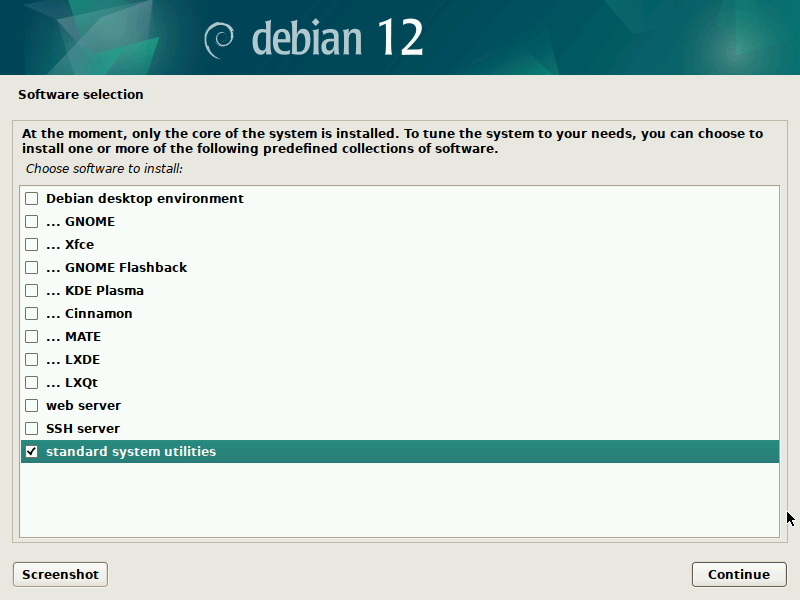Enable the Debian desktop environment checkbox
Screen dimensions: 800x600
point(32,199)
